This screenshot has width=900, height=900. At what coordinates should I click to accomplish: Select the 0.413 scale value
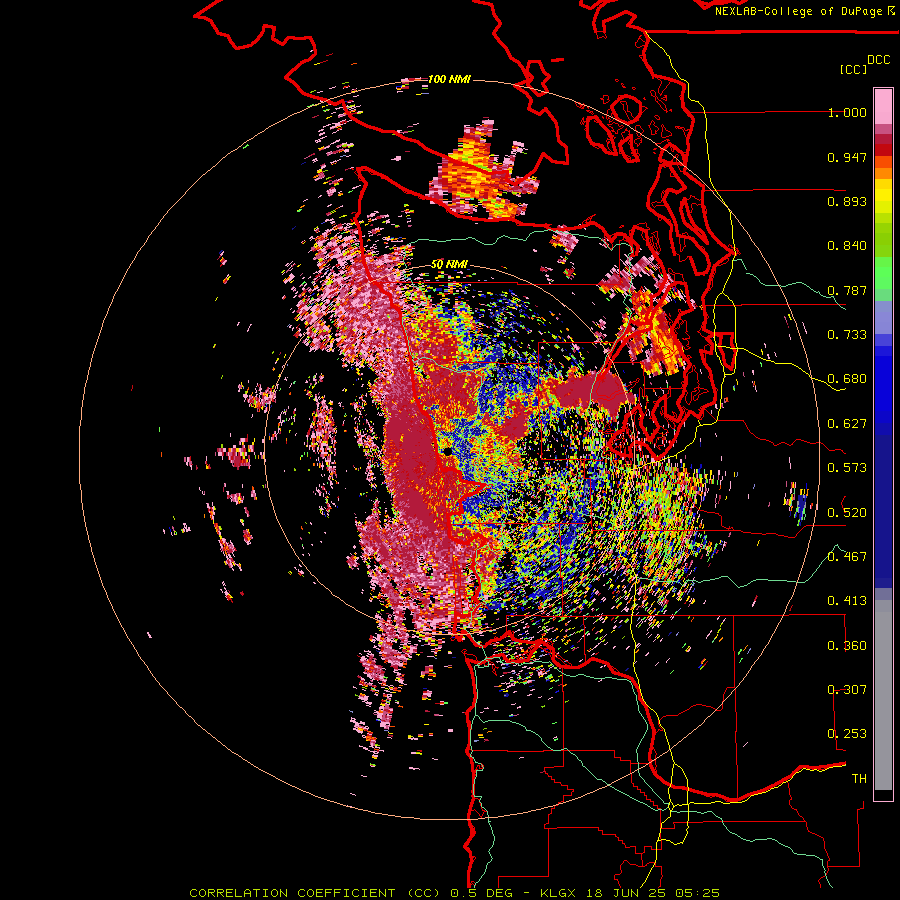[x=847, y=601]
